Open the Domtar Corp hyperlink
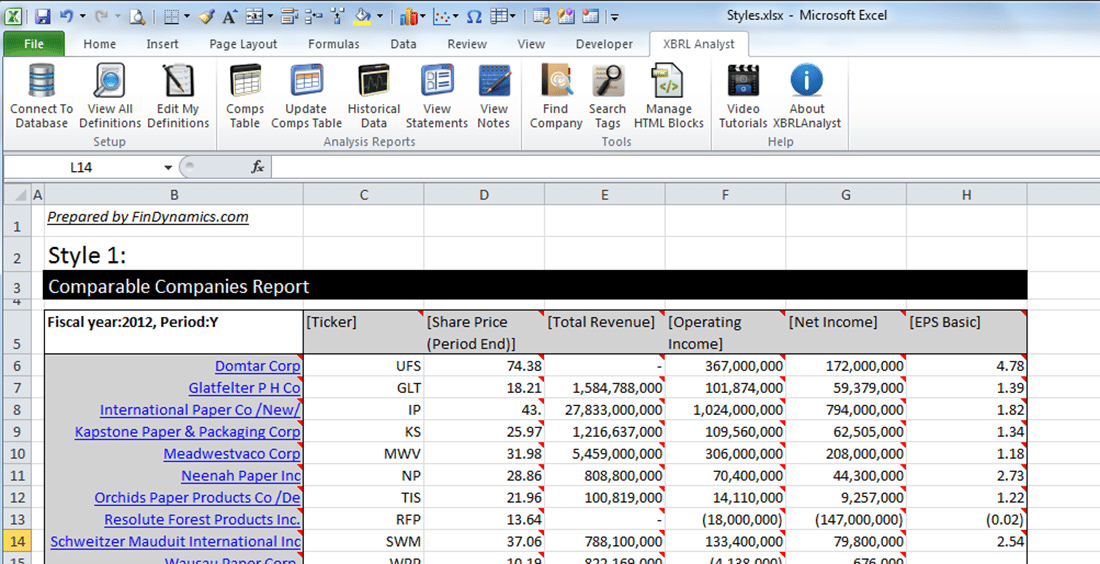The image size is (1100, 564). pos(257,366)
